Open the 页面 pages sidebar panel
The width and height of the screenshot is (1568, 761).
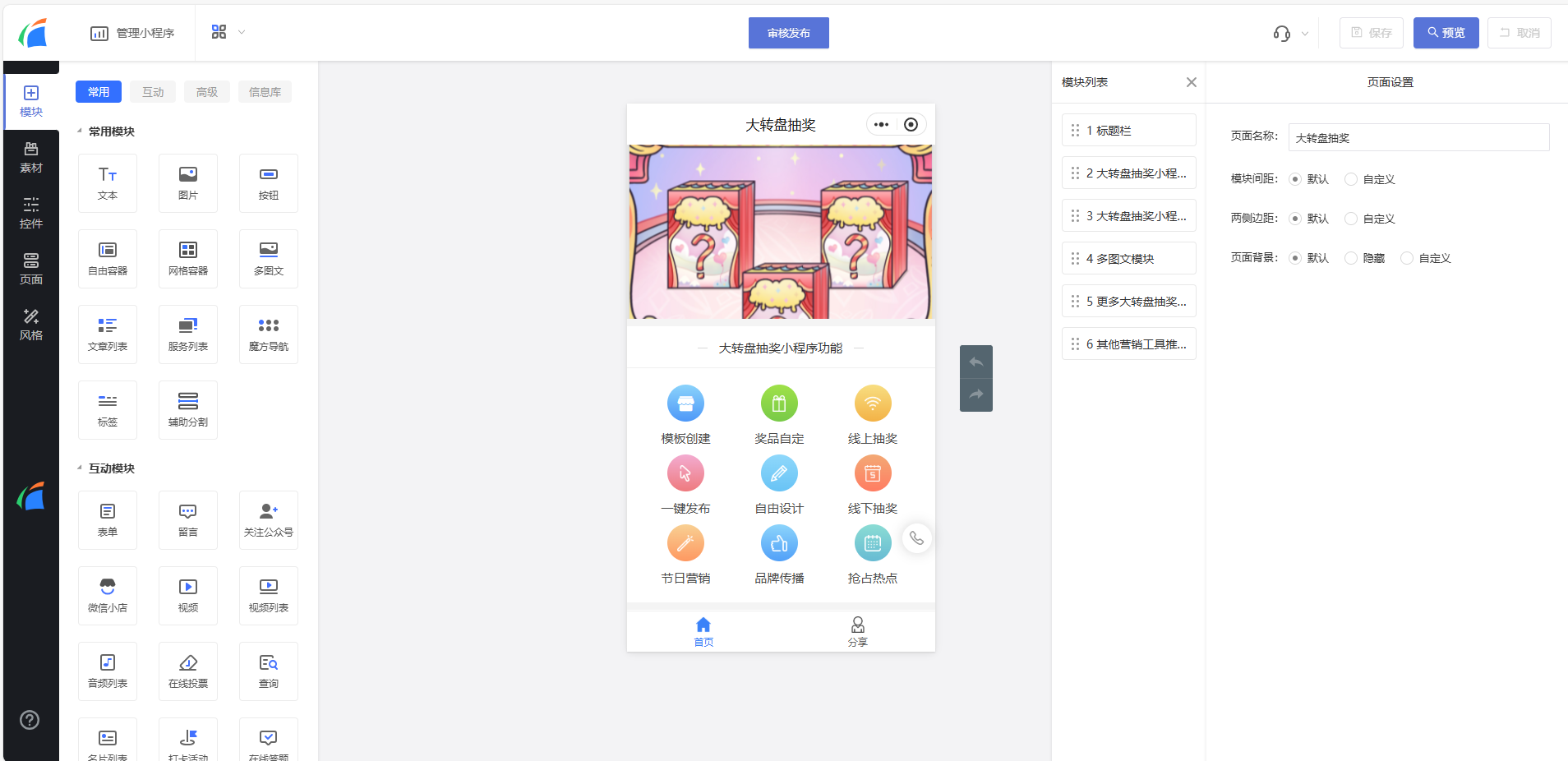[31, 270]
